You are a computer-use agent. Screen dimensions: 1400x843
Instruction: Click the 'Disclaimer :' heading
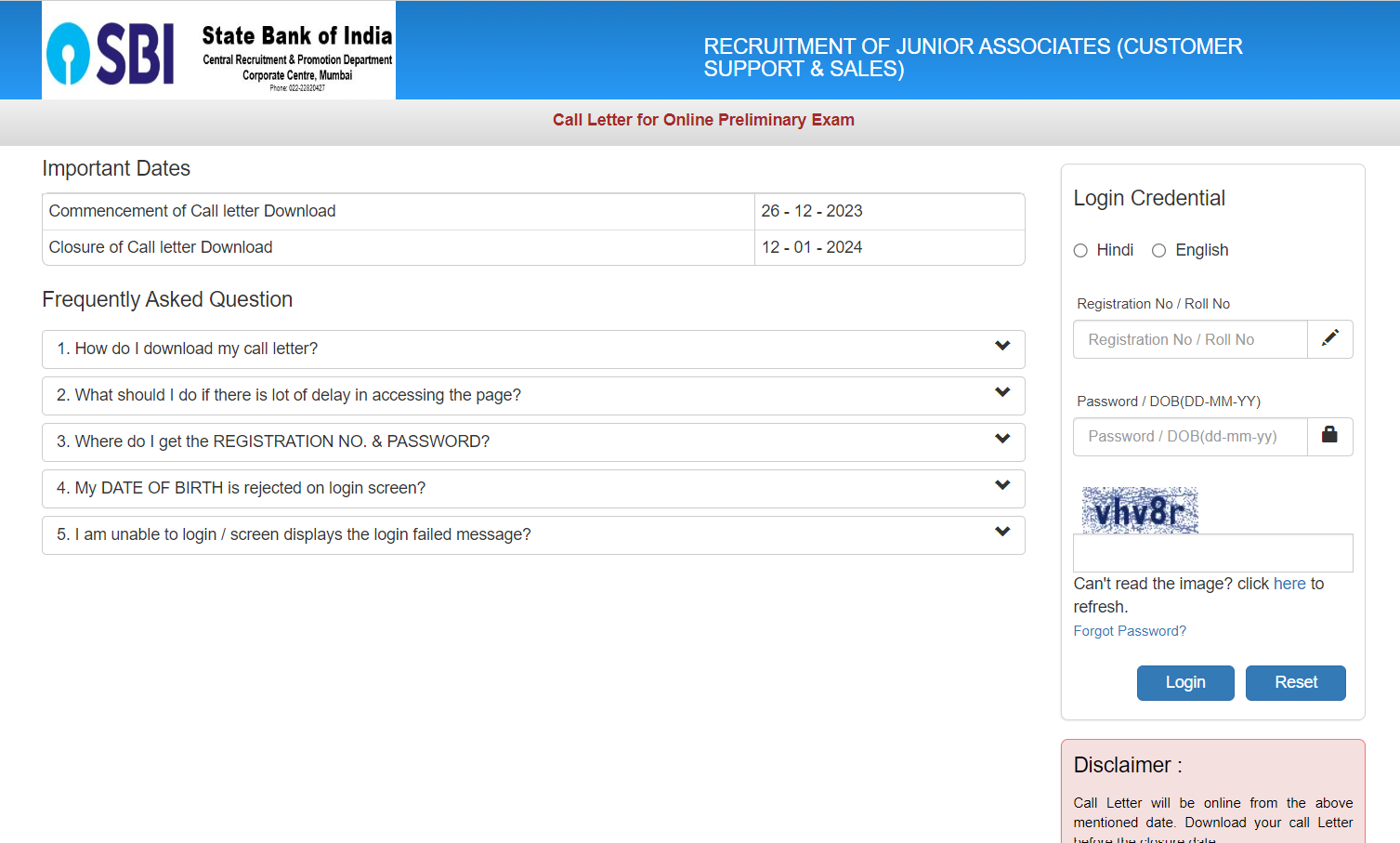coord(1128,765)
